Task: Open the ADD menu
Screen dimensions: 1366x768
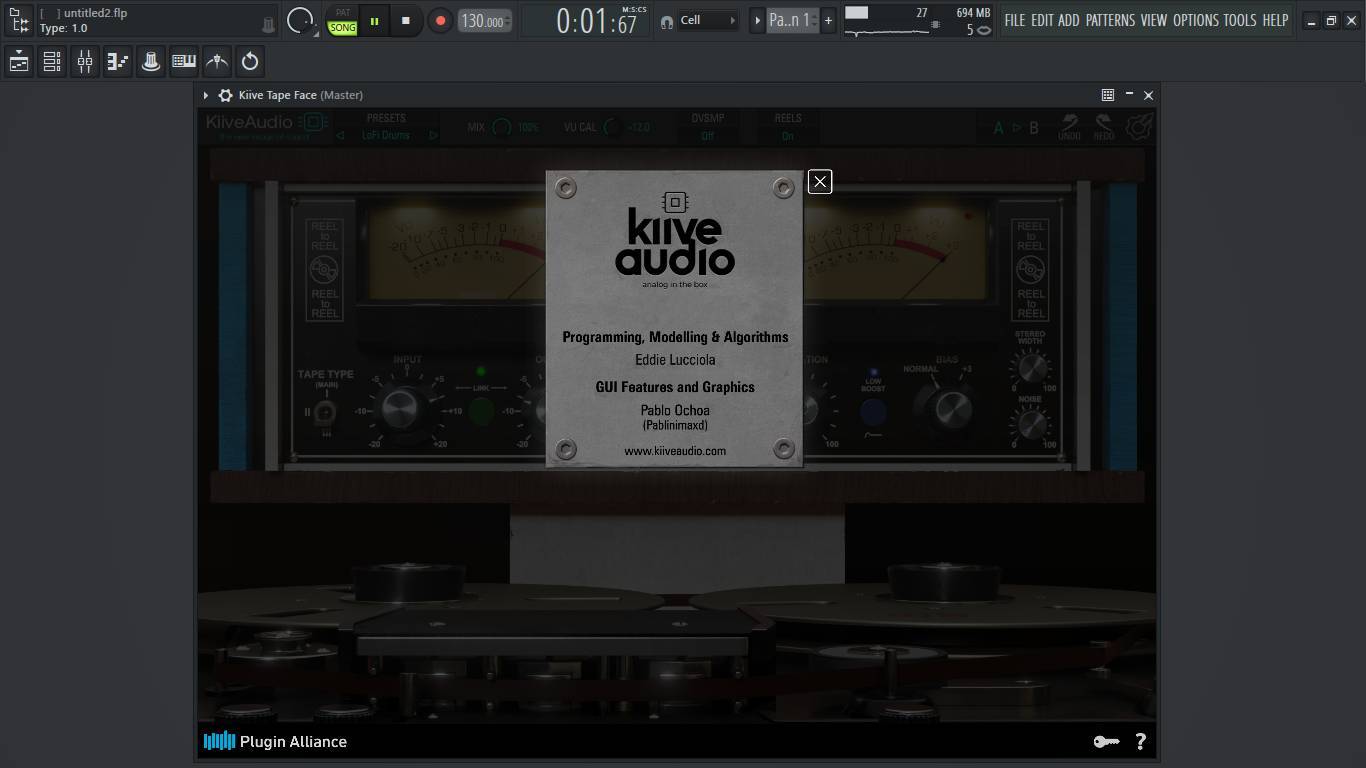Action: click(x=1069, y=20)
